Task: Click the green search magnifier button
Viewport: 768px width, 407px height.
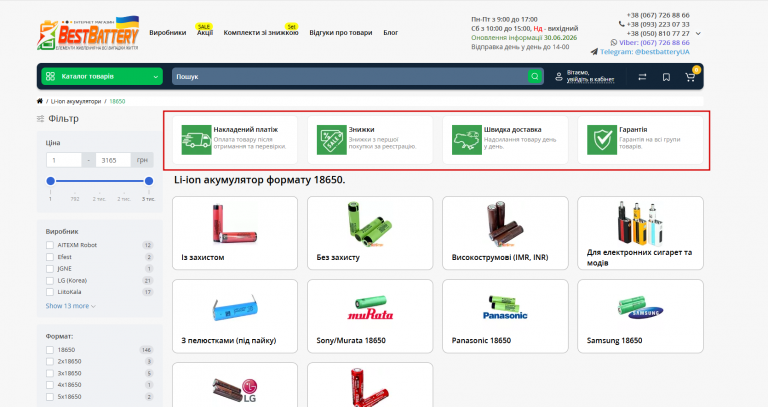Action: coord(535,76)
